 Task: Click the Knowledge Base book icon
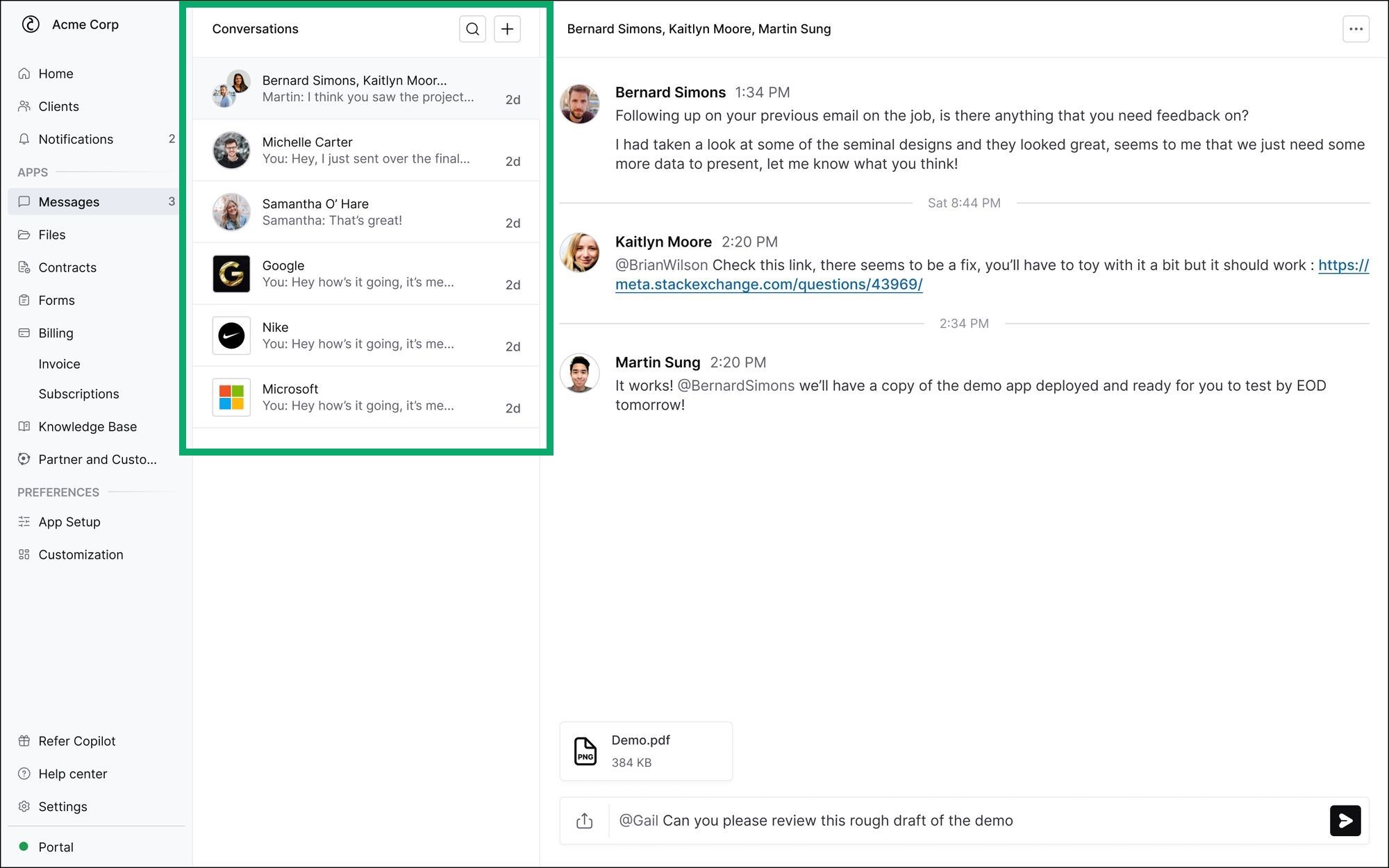tap(24, 426)
